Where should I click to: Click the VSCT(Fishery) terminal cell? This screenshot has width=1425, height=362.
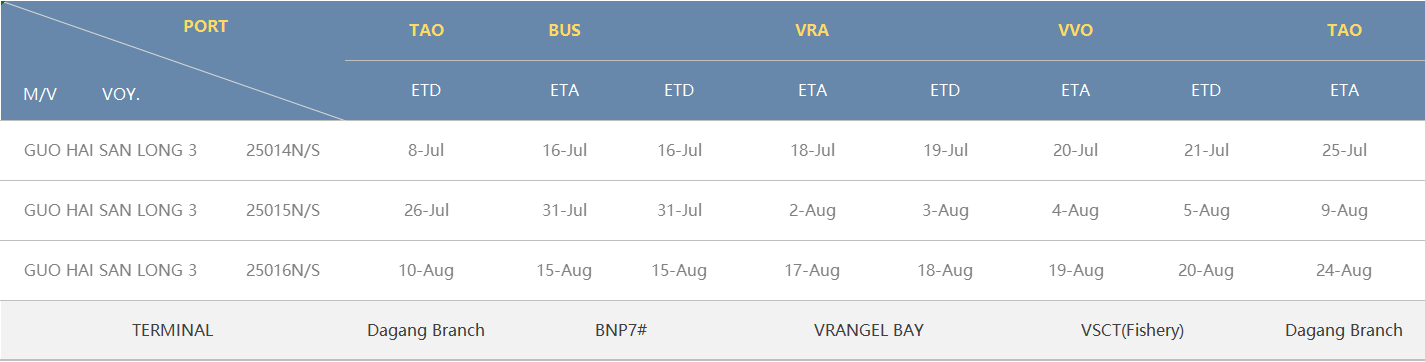(x=1132, y=330)
